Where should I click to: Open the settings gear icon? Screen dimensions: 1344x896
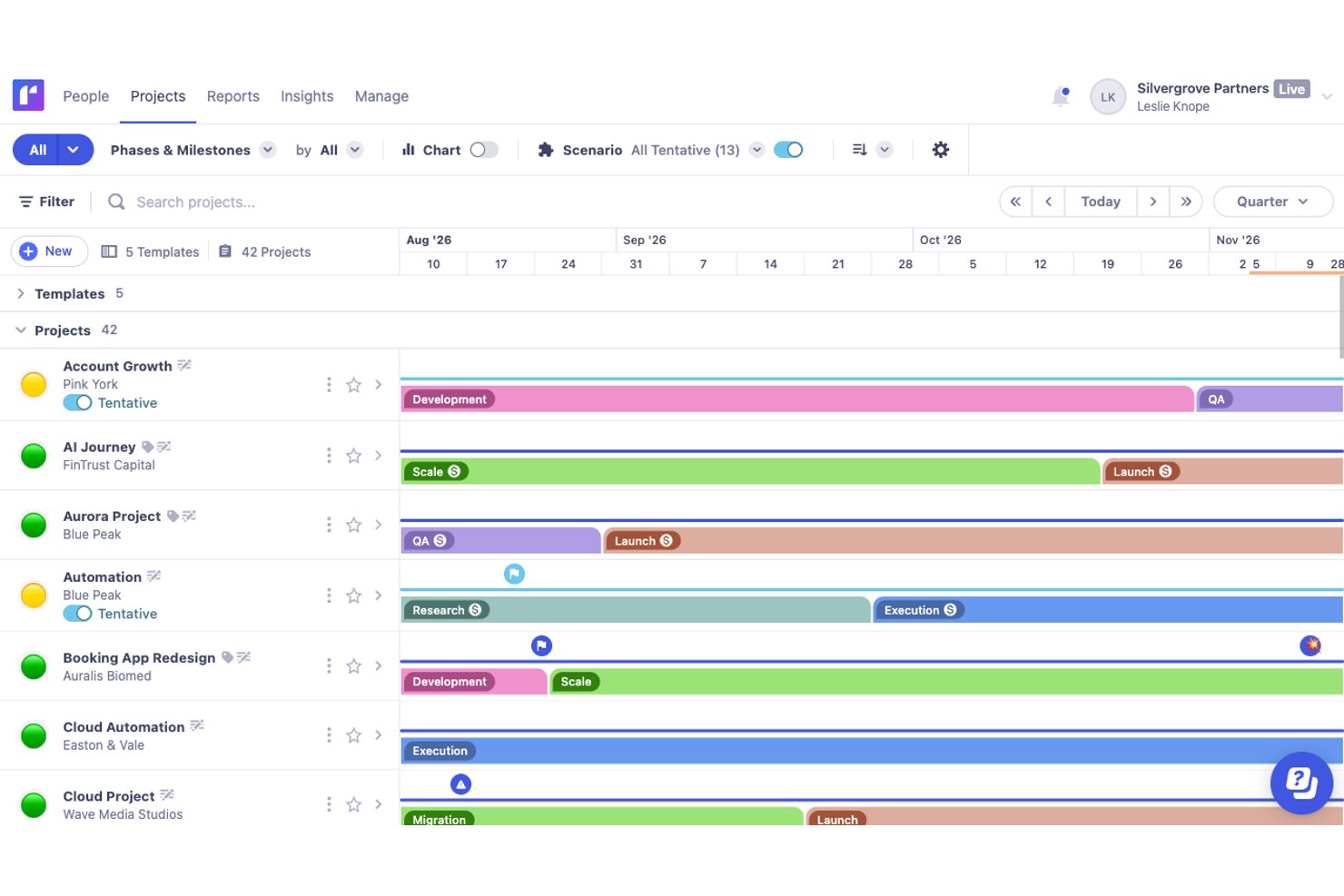coord(941,150)
